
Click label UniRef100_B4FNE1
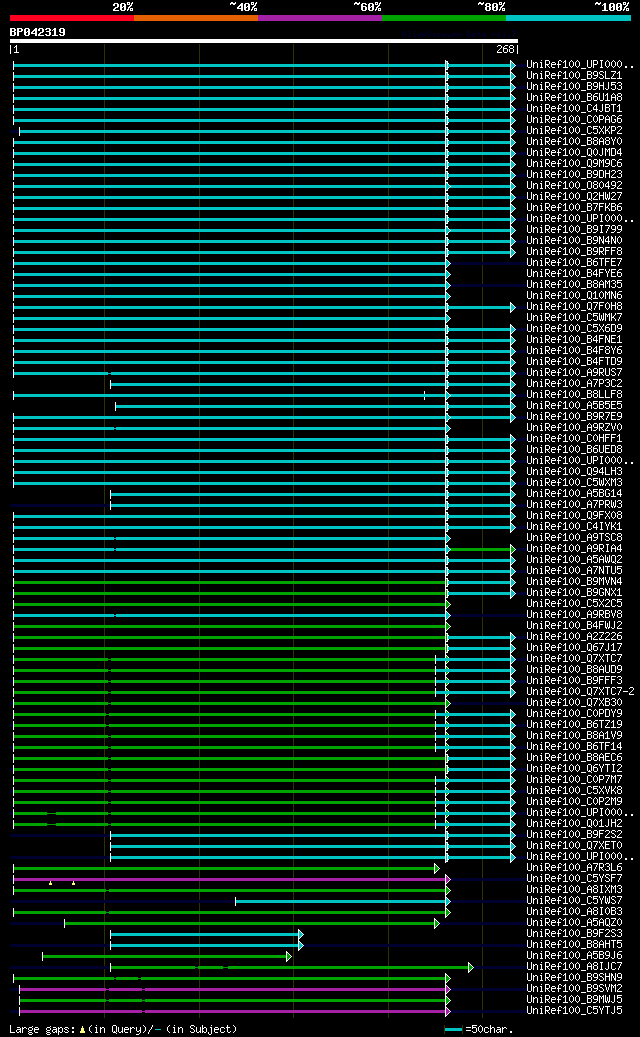pos(574,339)
